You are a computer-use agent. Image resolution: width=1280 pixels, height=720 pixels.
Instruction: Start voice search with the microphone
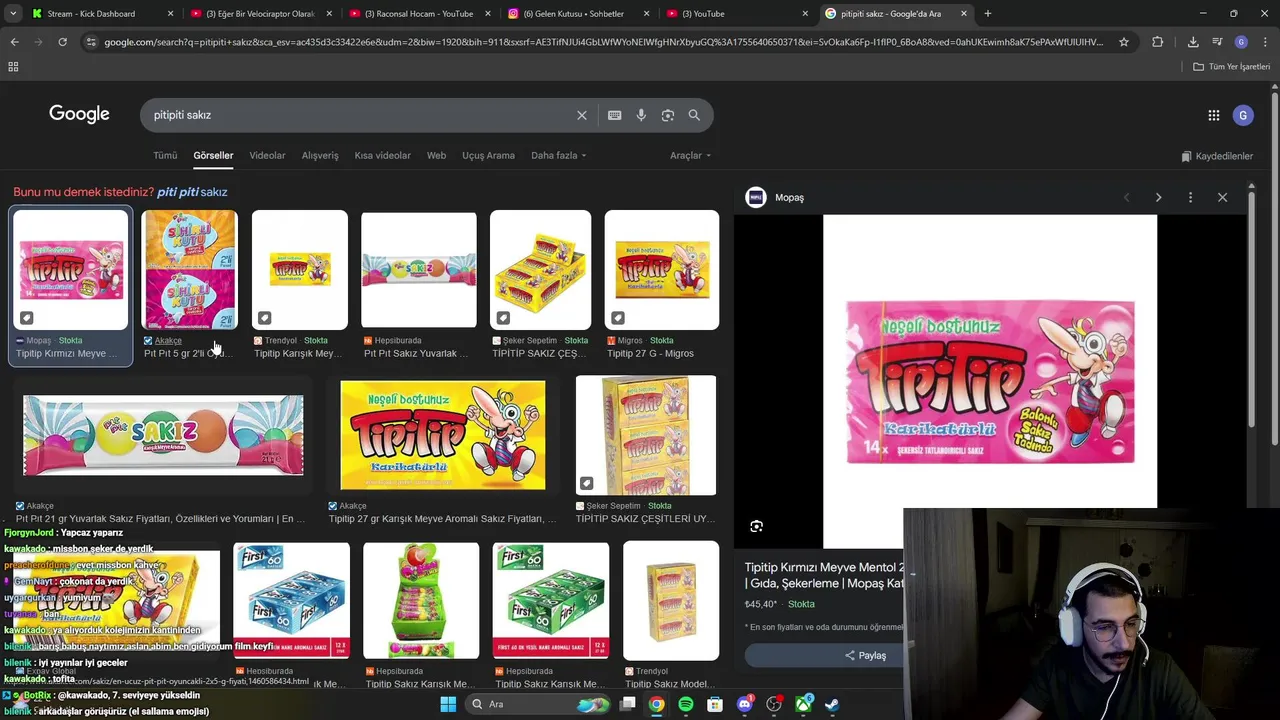pyautogui.click(x=641, y=115)
